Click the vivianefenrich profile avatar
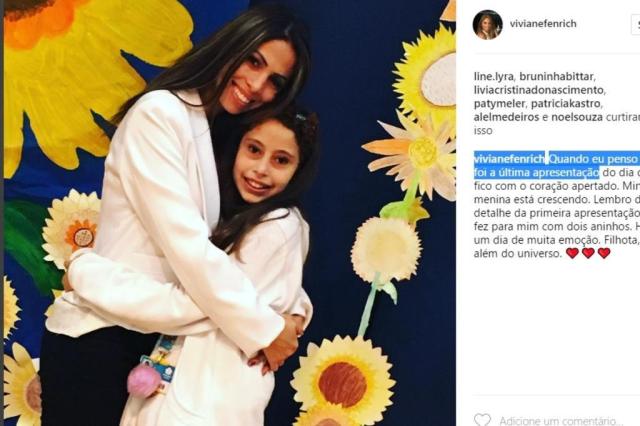This screenshot has width=640, height=426. (x=487, y=24)
